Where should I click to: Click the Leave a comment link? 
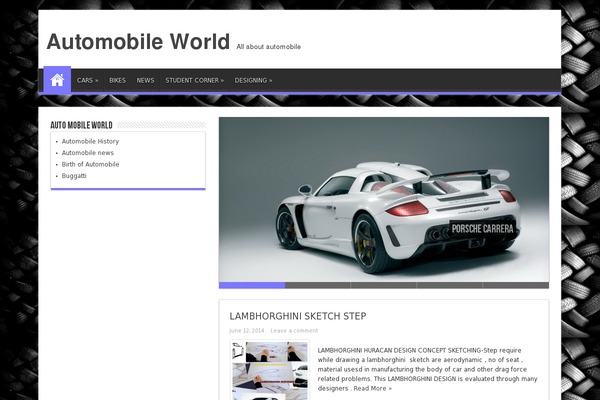point(294,331)
